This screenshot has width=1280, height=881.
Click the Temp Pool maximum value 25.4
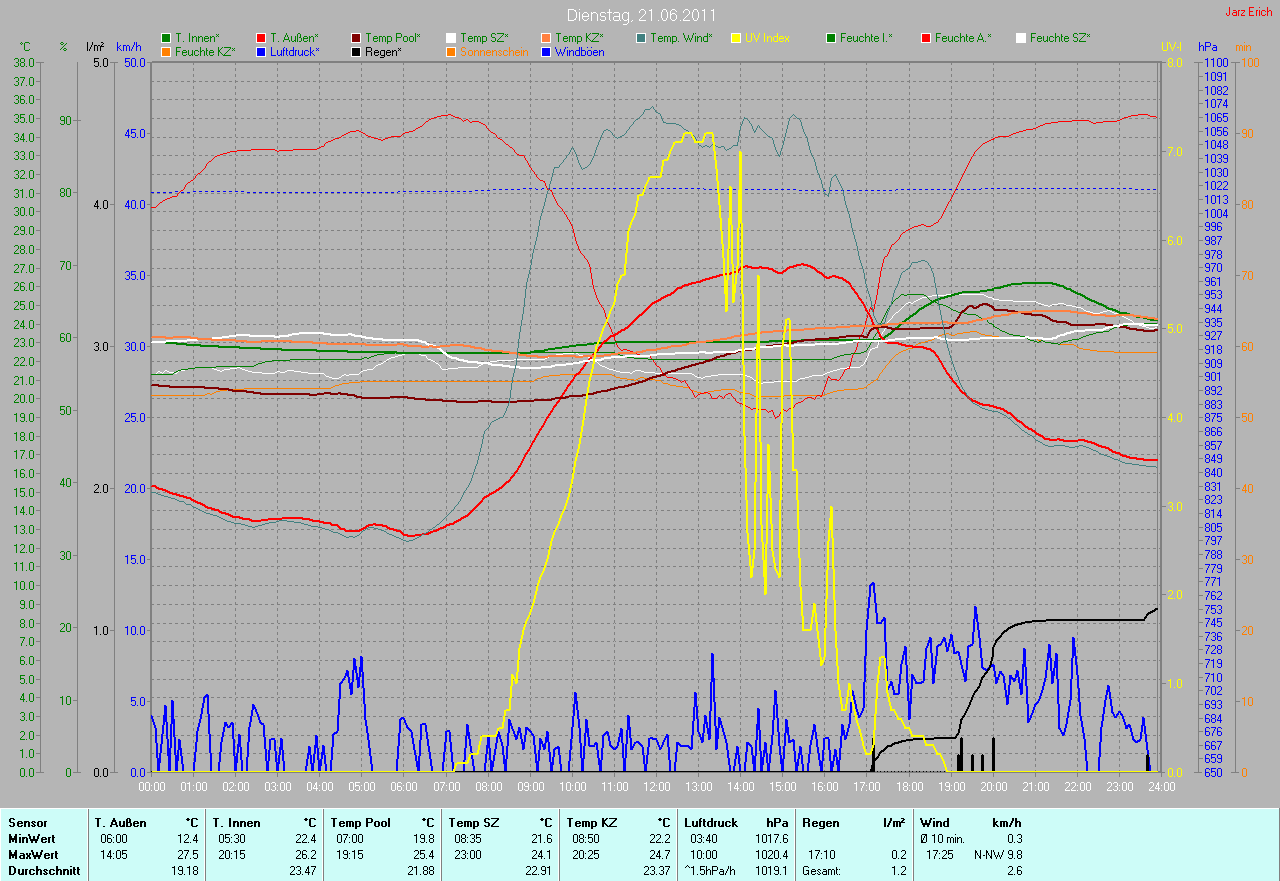click(423, 855)
